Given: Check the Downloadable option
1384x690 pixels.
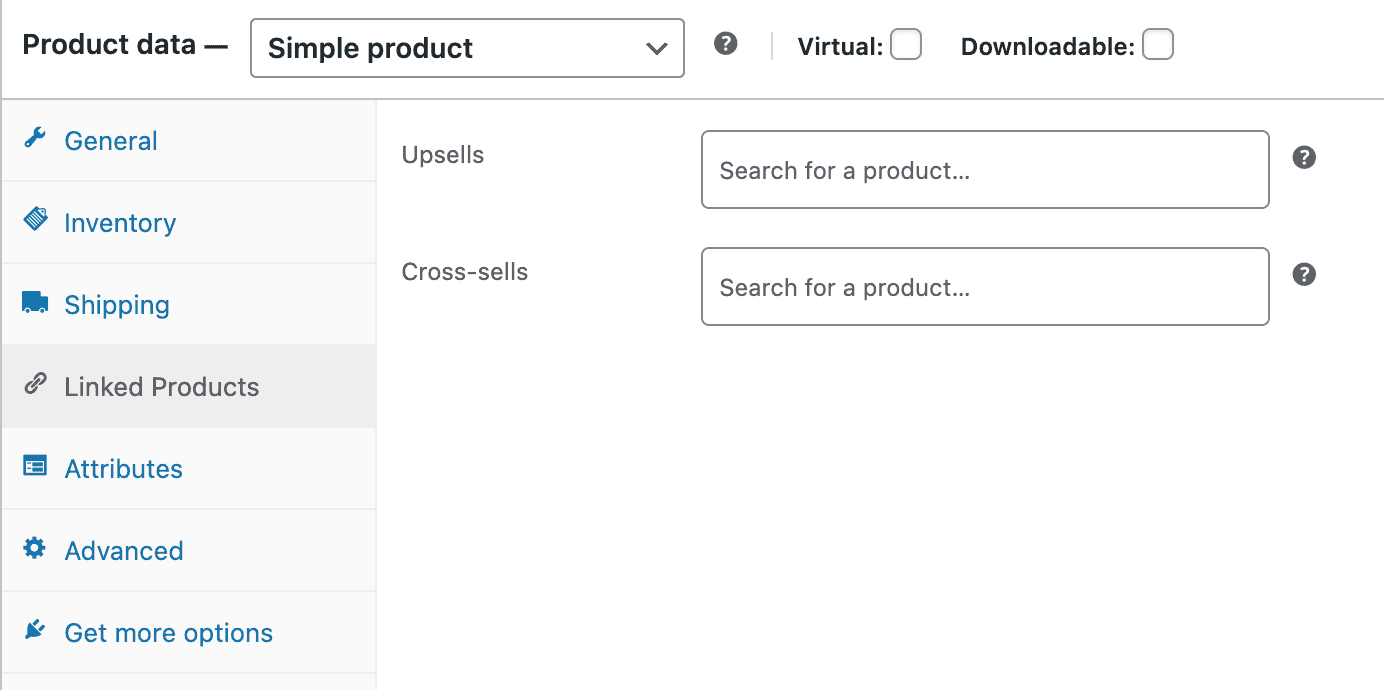Looking at the screenshot, I should (1158, 44).
